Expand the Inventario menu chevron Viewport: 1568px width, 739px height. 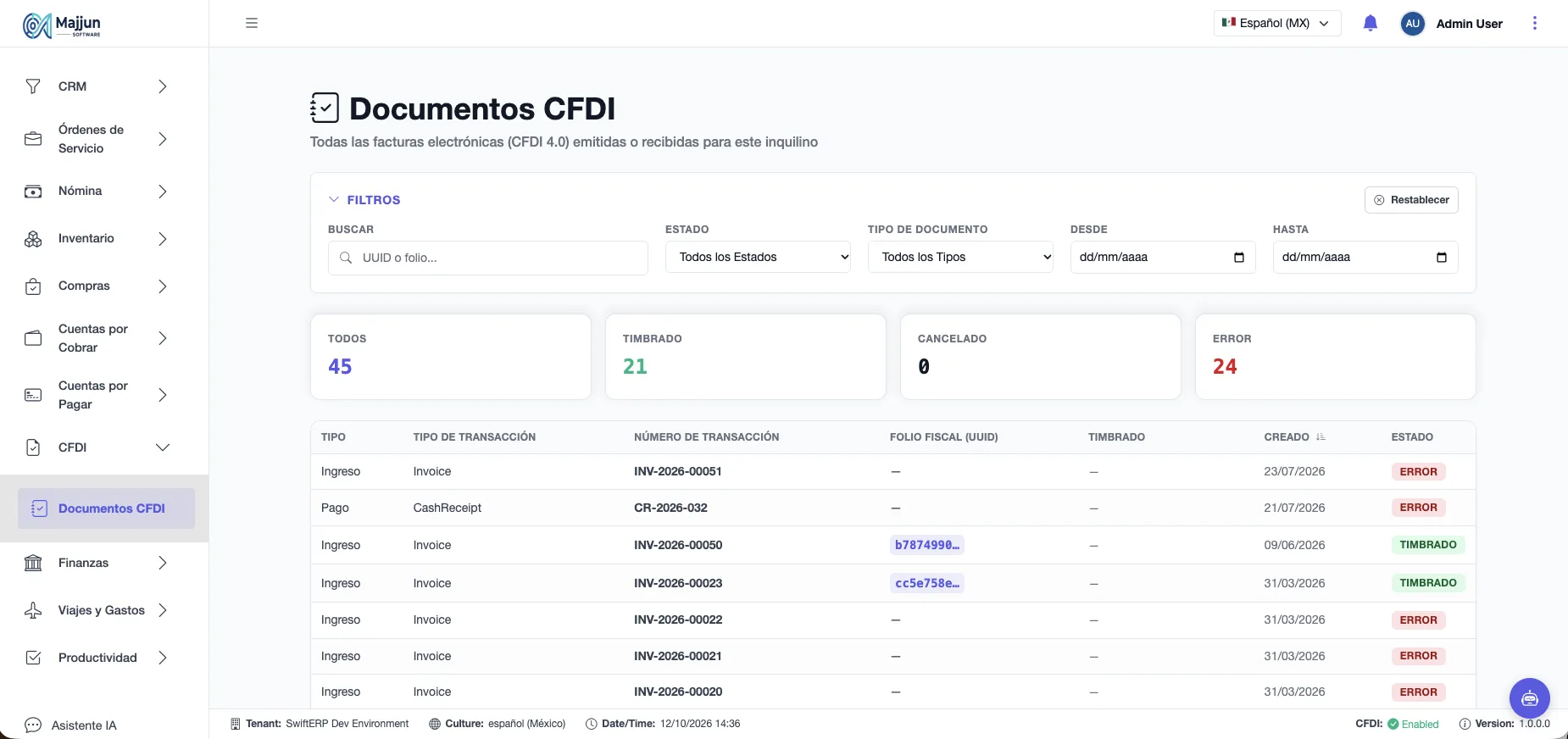(x=163, y=239)
